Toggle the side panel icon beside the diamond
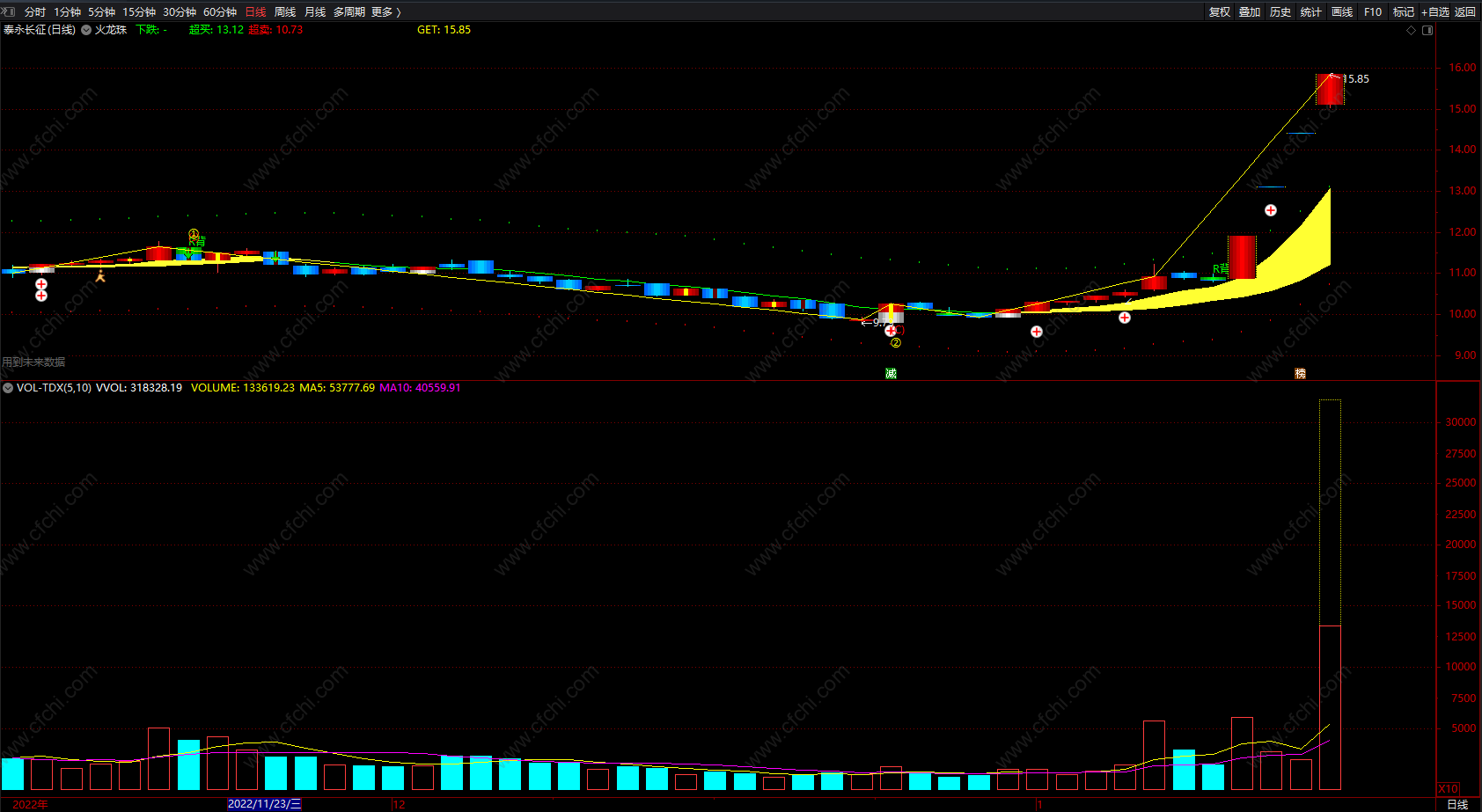 [x=1427, y=30]
